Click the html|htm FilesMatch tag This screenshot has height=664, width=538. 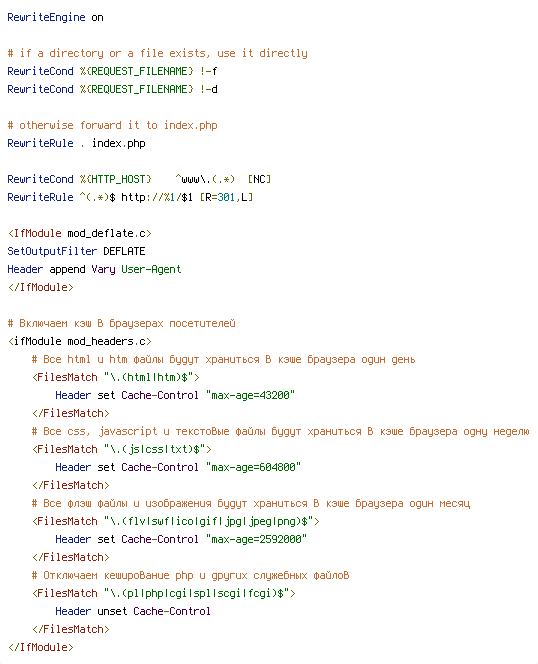116,377
